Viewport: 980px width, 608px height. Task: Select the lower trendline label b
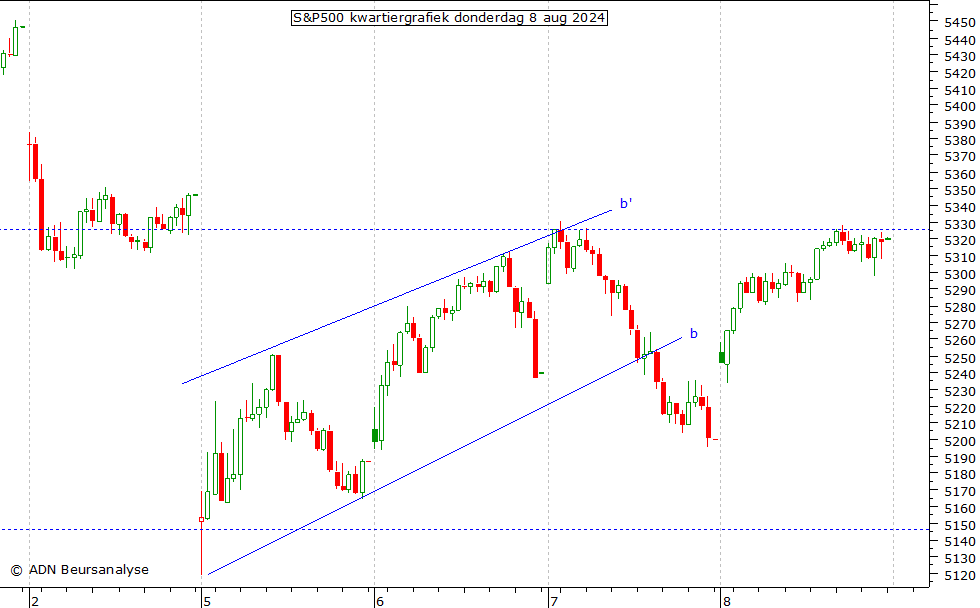point(693,334)
